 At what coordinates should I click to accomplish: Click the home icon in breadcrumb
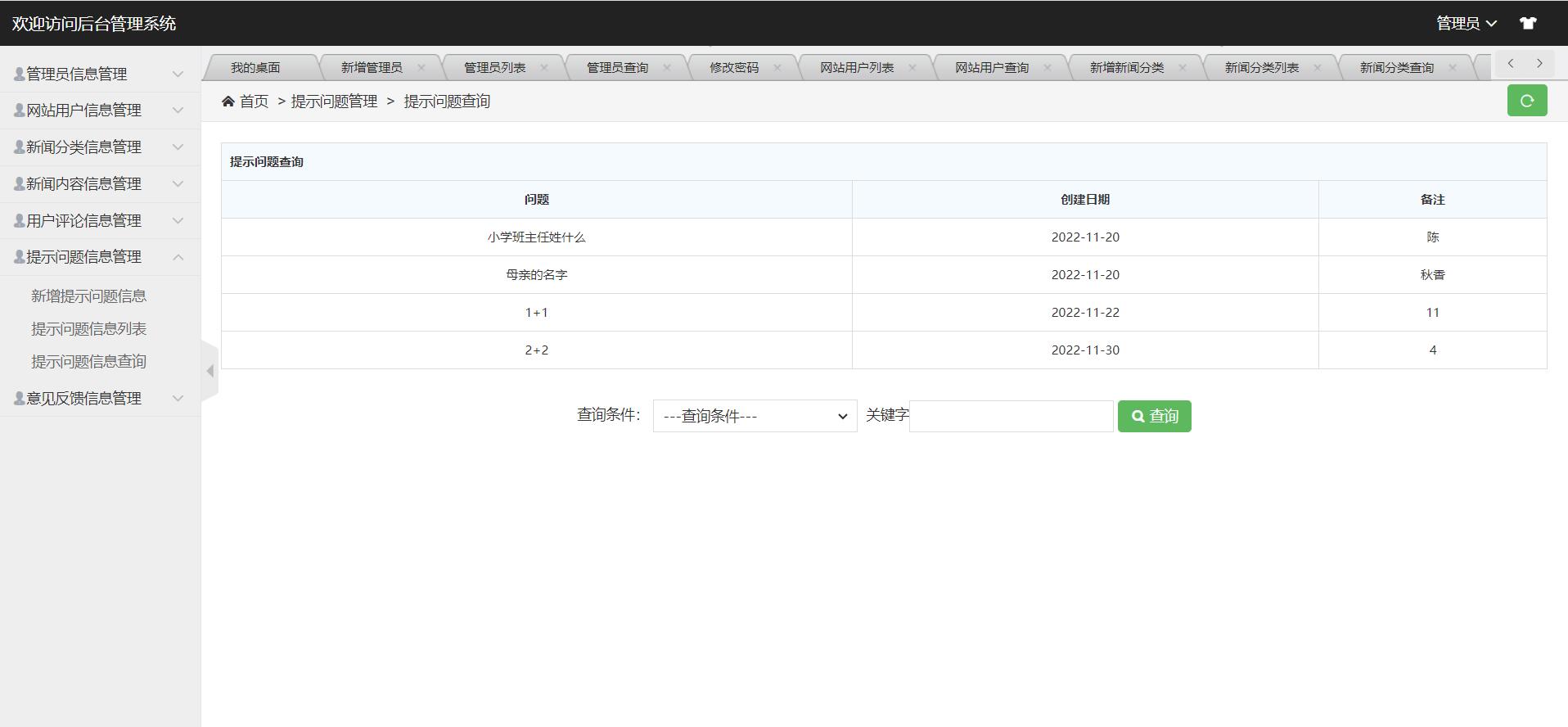pos(228,101)
